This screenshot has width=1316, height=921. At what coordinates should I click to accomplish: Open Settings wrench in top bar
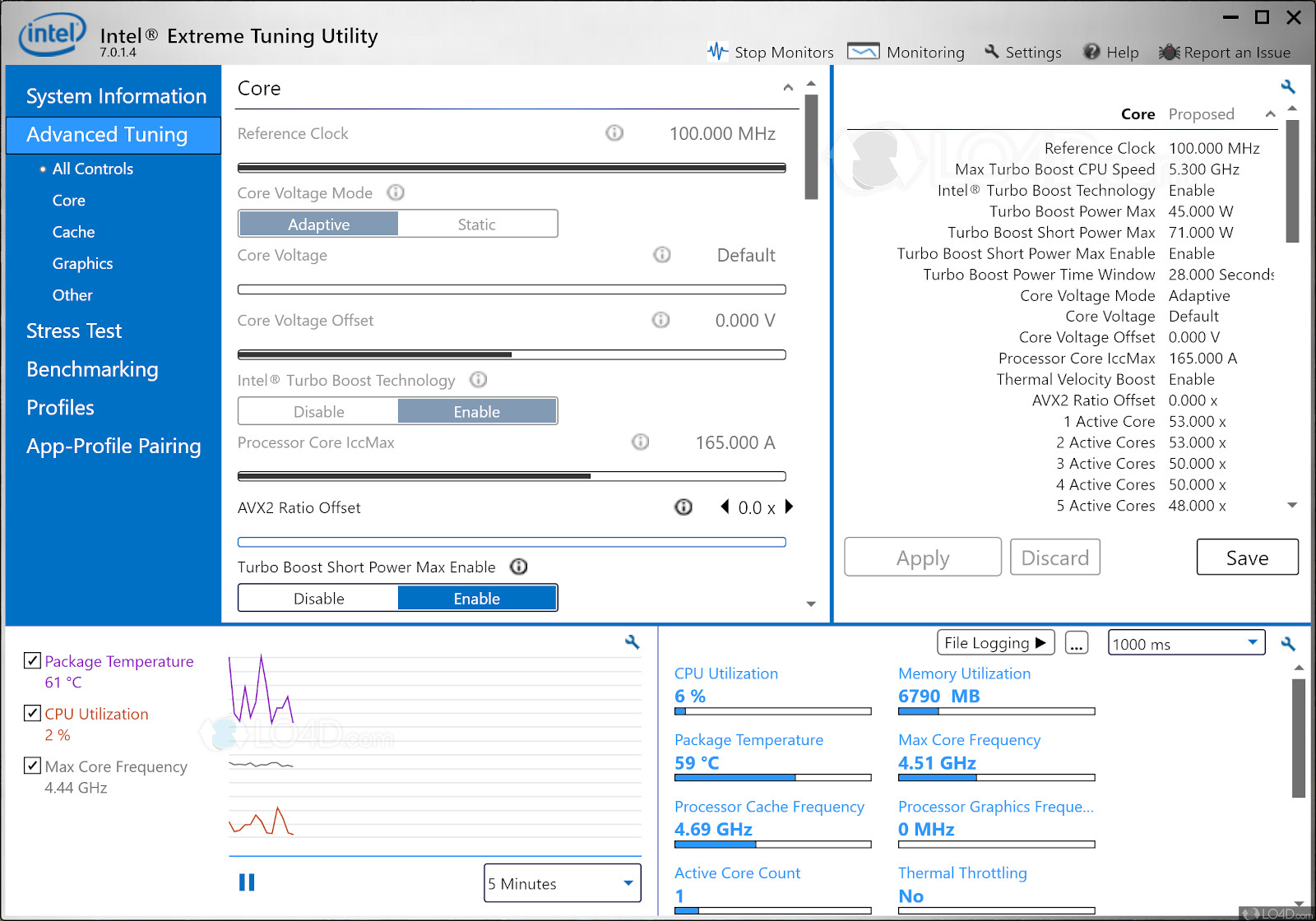[x=992, y=52]
